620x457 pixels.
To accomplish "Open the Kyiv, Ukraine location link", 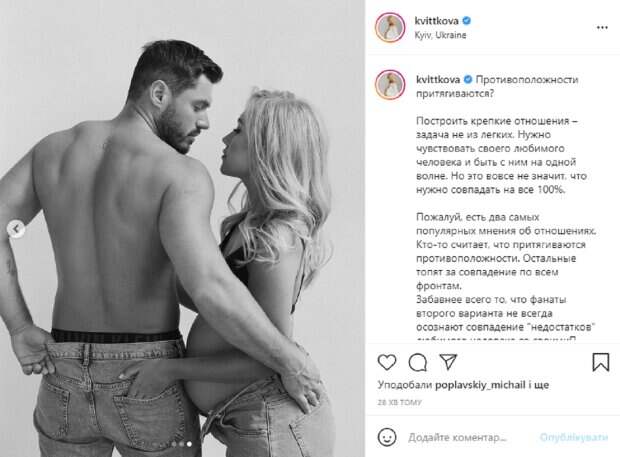I will [x=440, y=35].
